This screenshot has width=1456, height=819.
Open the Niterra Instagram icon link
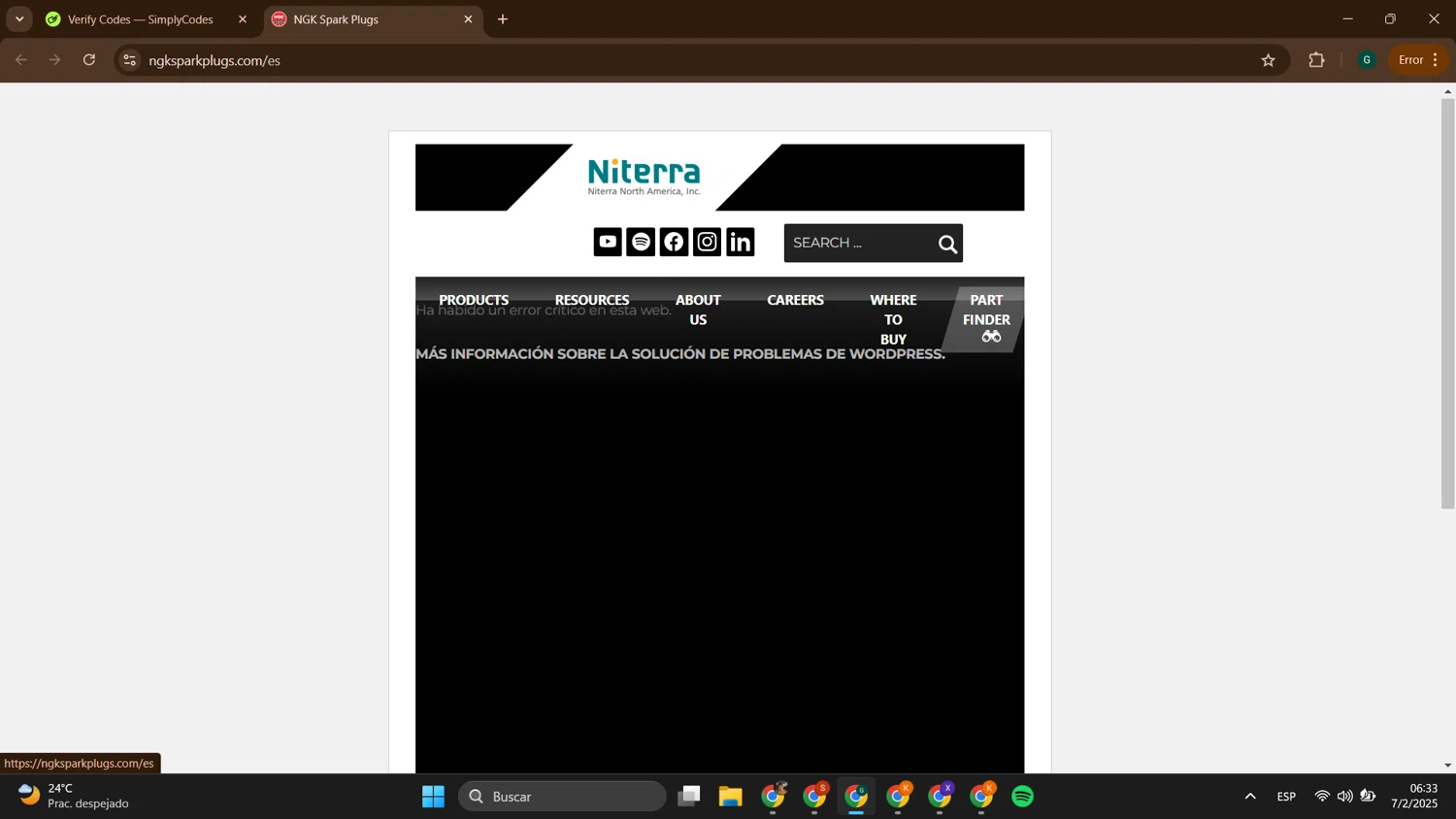coord(707,242)
